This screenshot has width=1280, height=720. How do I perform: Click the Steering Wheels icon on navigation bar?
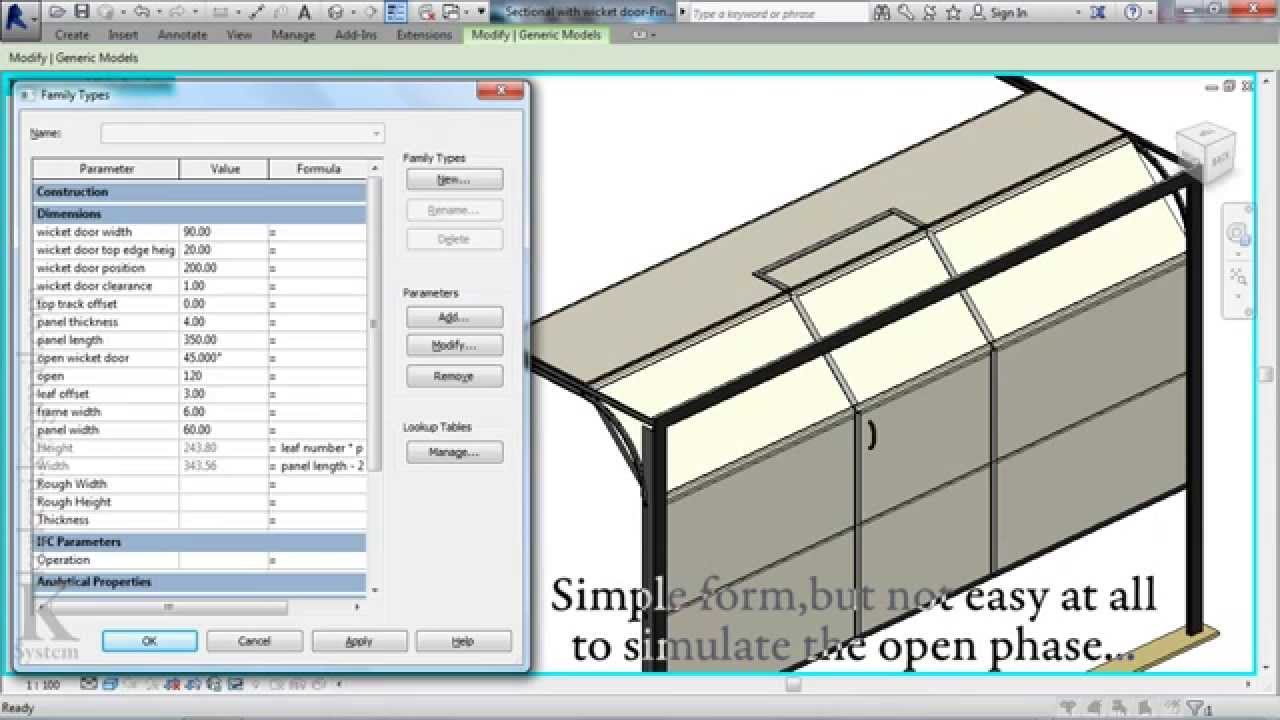[x=1239, y=235]
